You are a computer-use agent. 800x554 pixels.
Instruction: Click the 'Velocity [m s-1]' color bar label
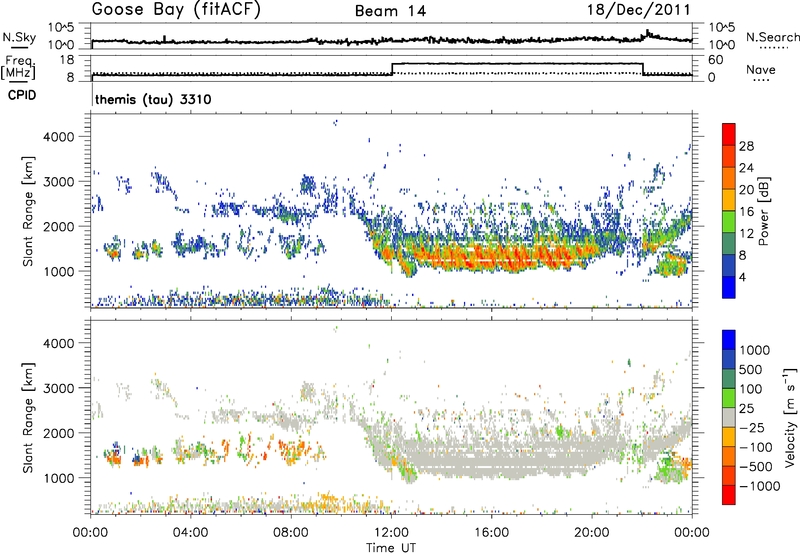pyautogui.click(x=790, y=417)
